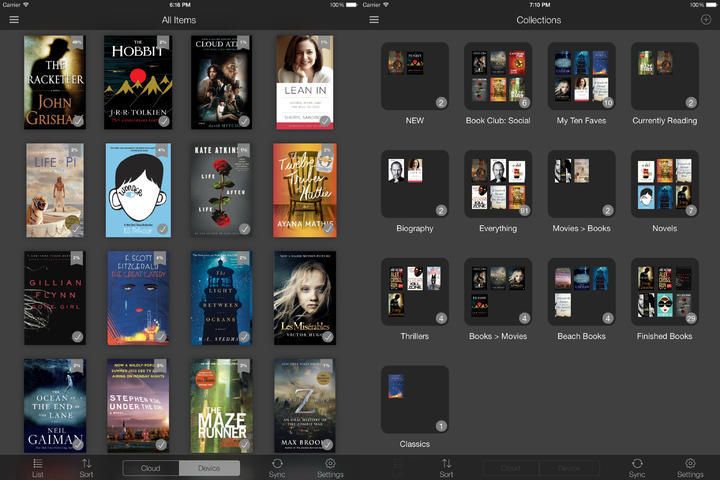Tap Sort icon in All Items toolbar
The width and height of the screenshot is (720, 480).
point(87,467)
